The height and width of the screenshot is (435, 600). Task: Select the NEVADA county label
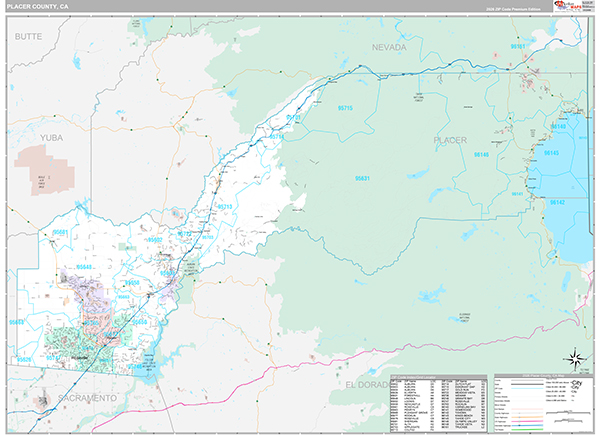click(x=389, y=47)
